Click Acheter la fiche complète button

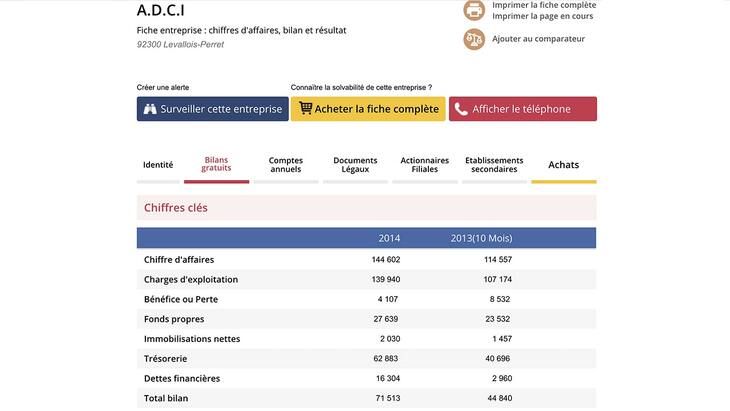pyautogui.click(x=368, y=109)
